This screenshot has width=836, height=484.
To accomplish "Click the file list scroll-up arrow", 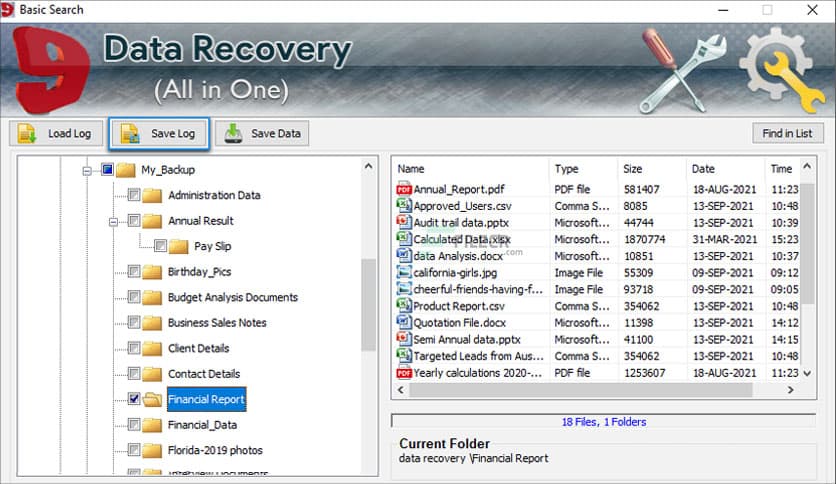I will click(x=808, y=166).
